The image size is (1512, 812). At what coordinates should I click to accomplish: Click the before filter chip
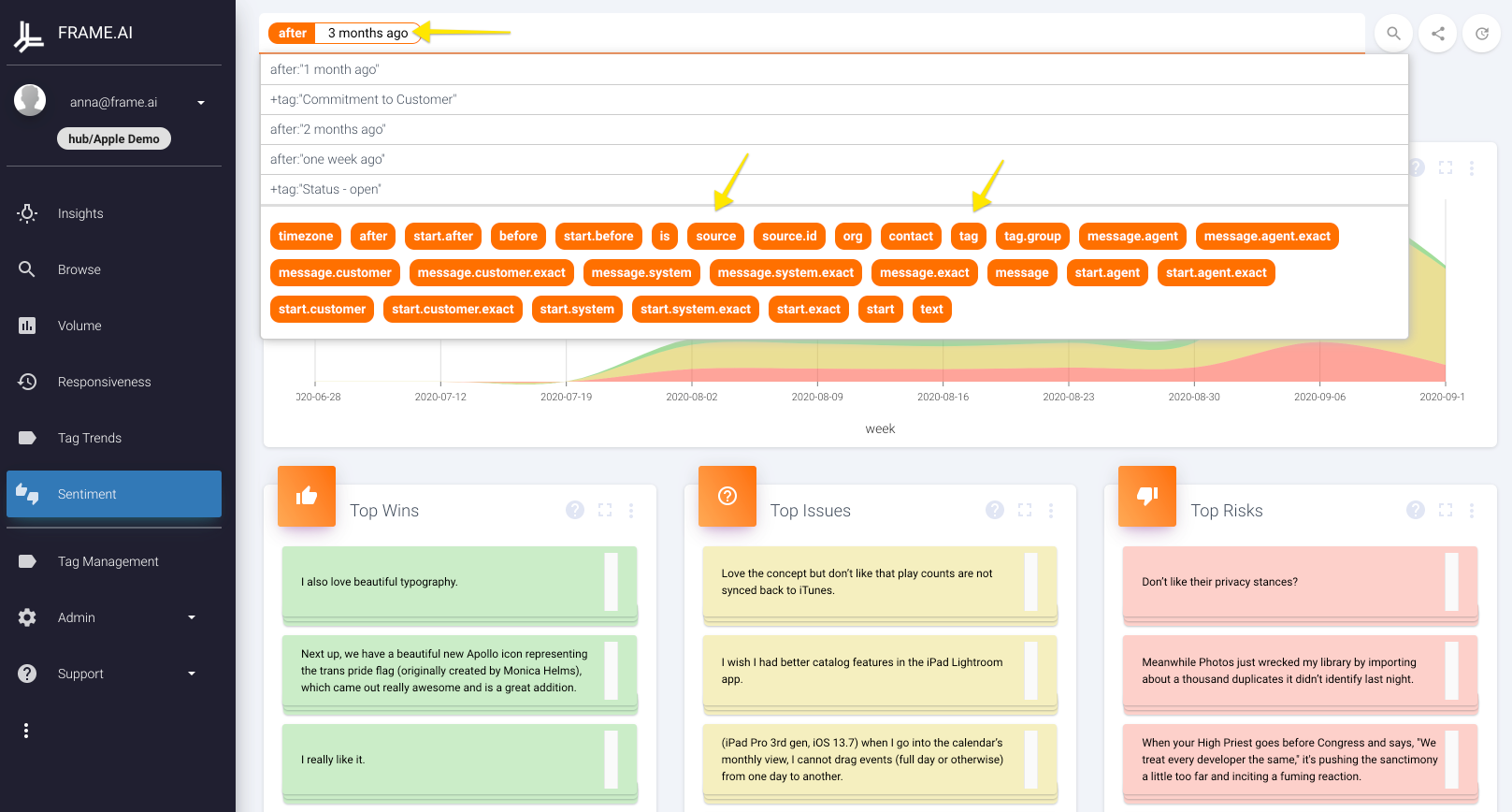click(518, 236)
